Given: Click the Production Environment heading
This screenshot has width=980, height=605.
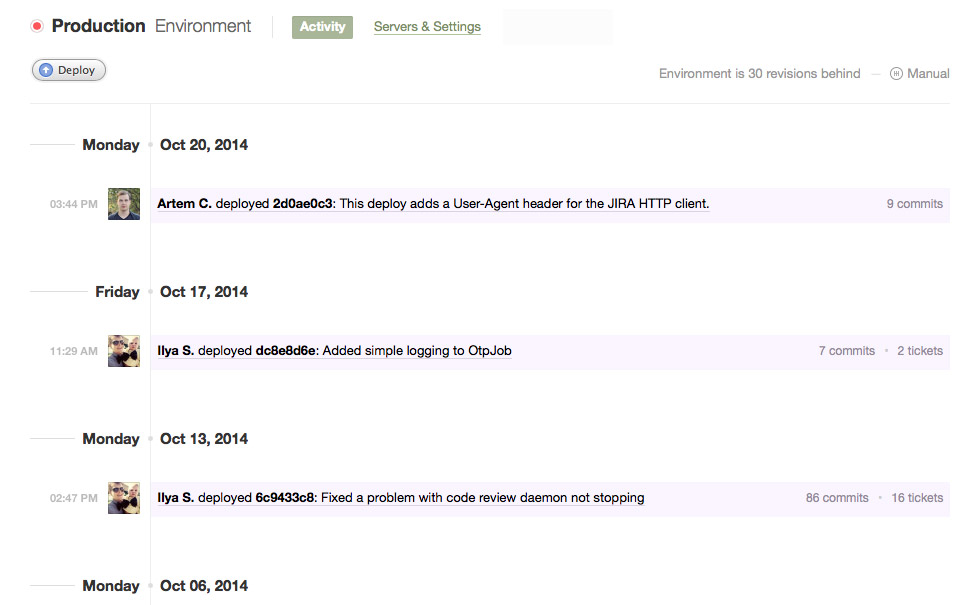Looking at the screenshot, I should pos(151,26).
